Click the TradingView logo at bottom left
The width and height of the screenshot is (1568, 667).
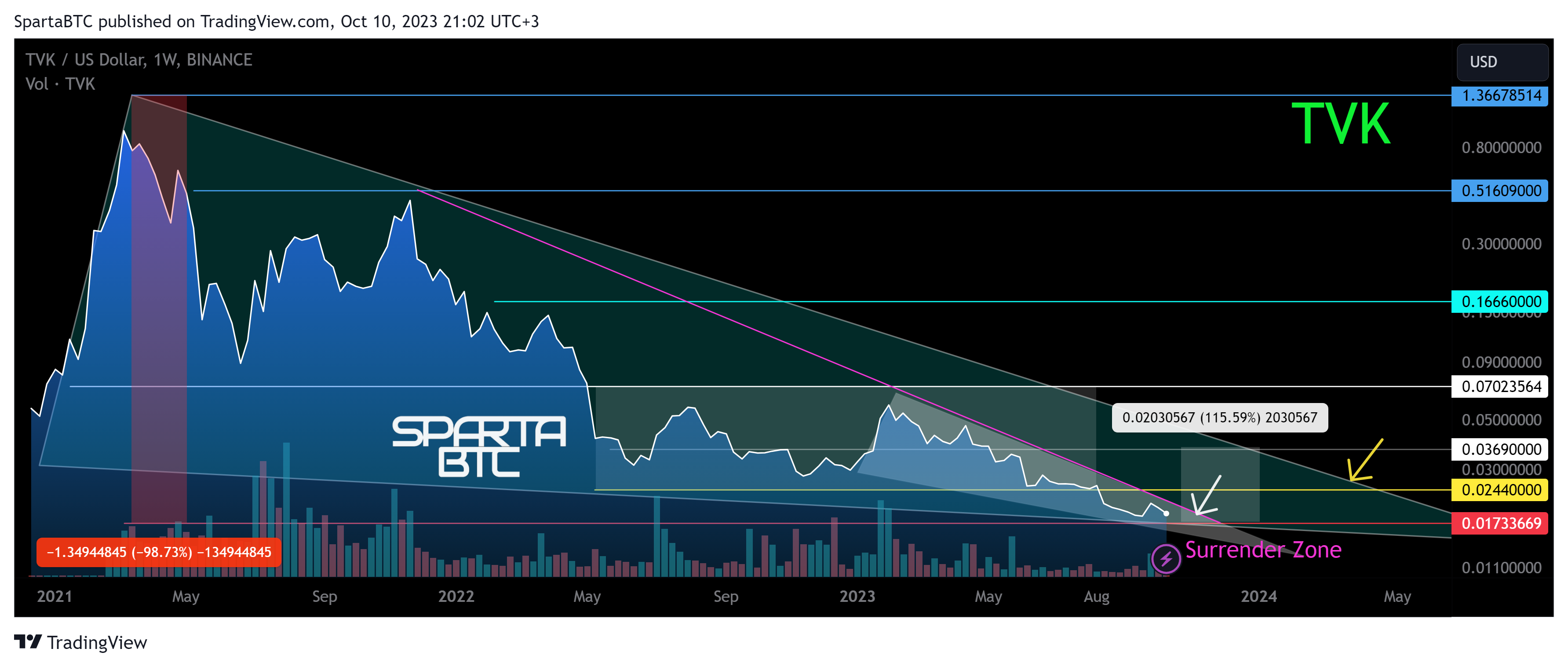coord(80,642)
